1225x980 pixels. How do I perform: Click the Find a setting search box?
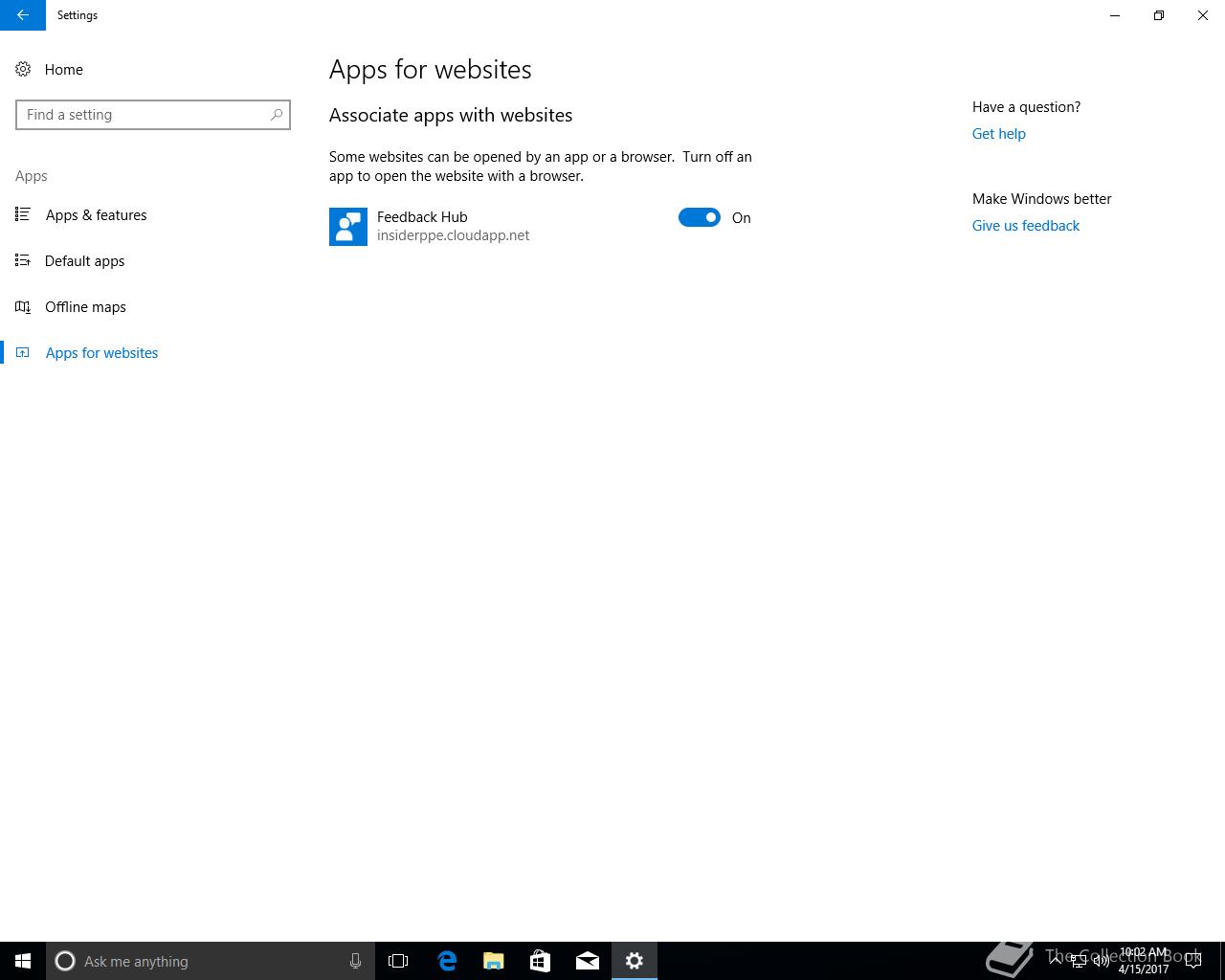click(153, 115)
